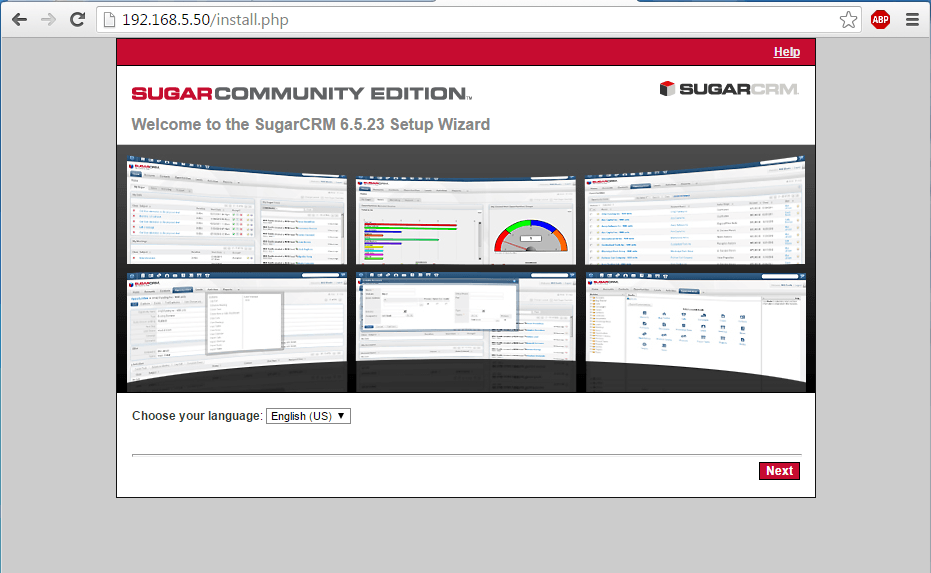
Task: Click the browser forward arrow
Action: (48, 20)
